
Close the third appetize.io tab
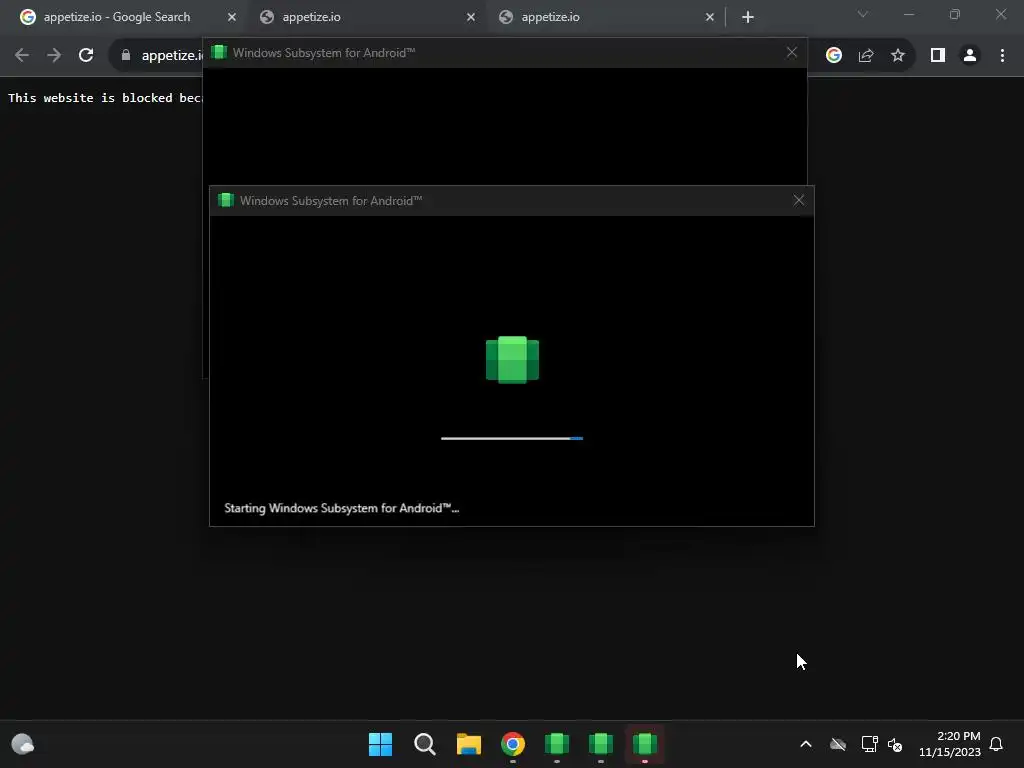(x=710, y=17)
